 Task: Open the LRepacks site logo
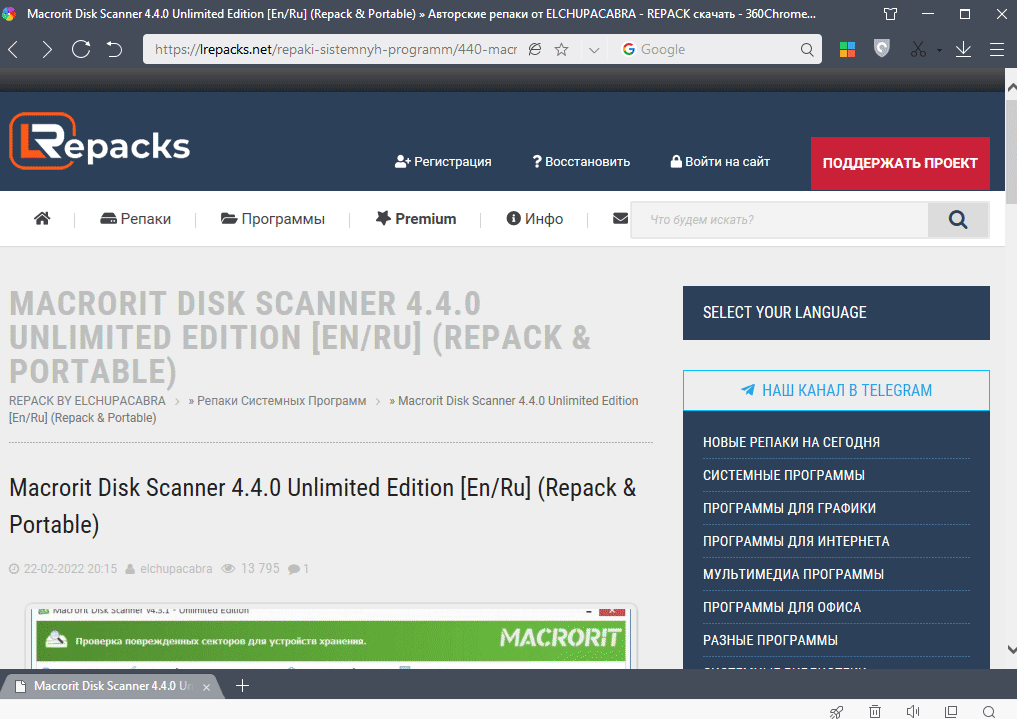(x=99, y=141)
